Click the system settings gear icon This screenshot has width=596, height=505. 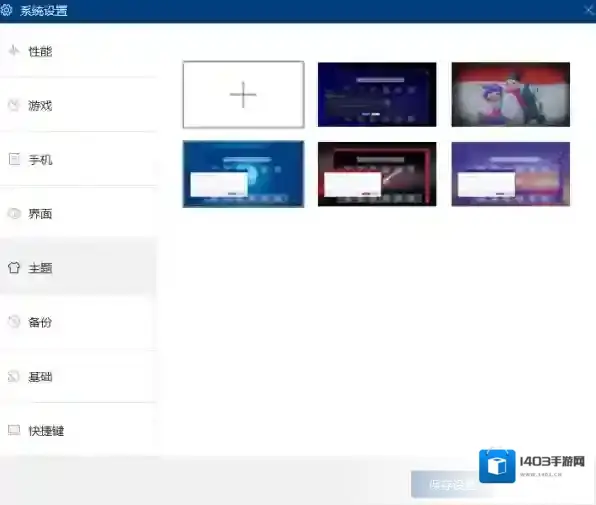tap(6, 10)
